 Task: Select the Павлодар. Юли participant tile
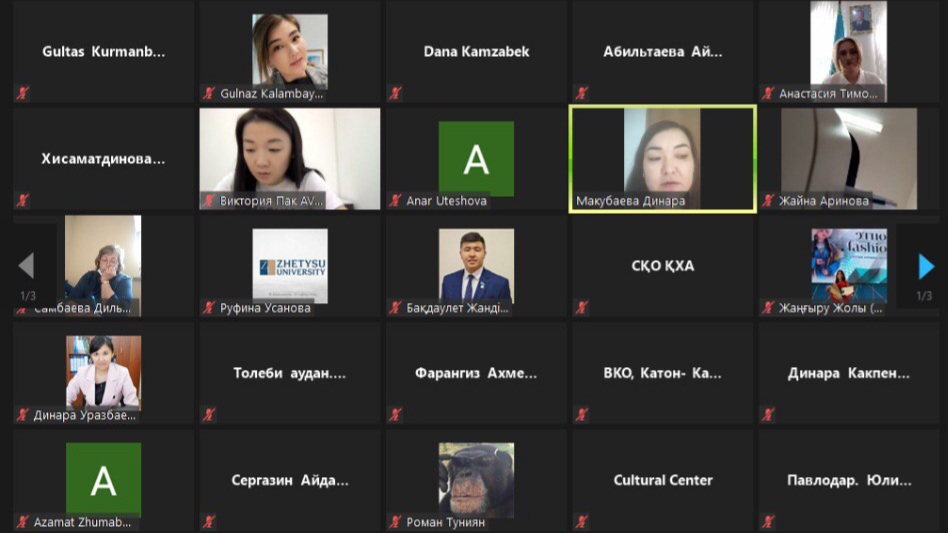click(849, 480)
